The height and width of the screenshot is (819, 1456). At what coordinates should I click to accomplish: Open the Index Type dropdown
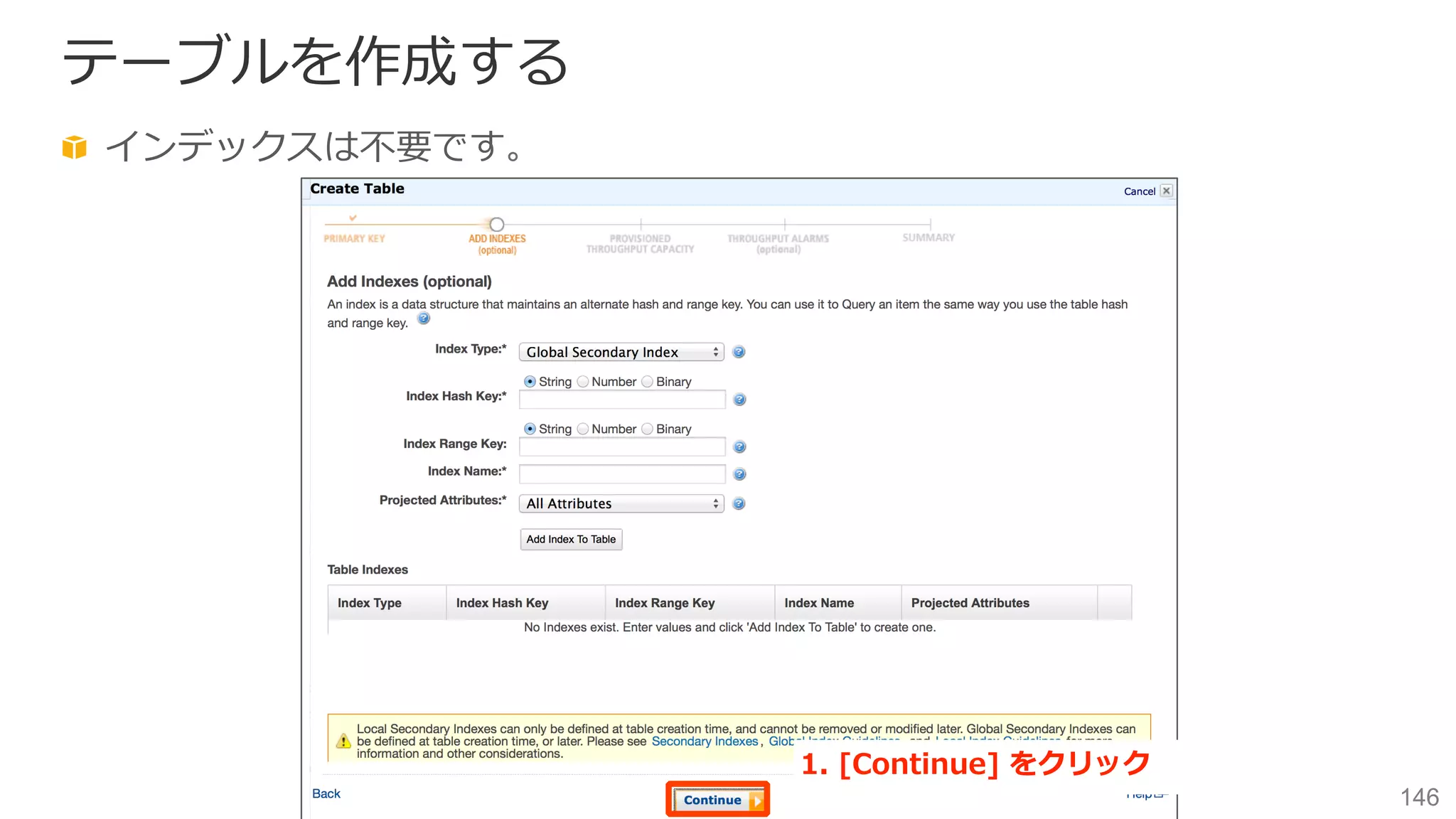point(621,352)
